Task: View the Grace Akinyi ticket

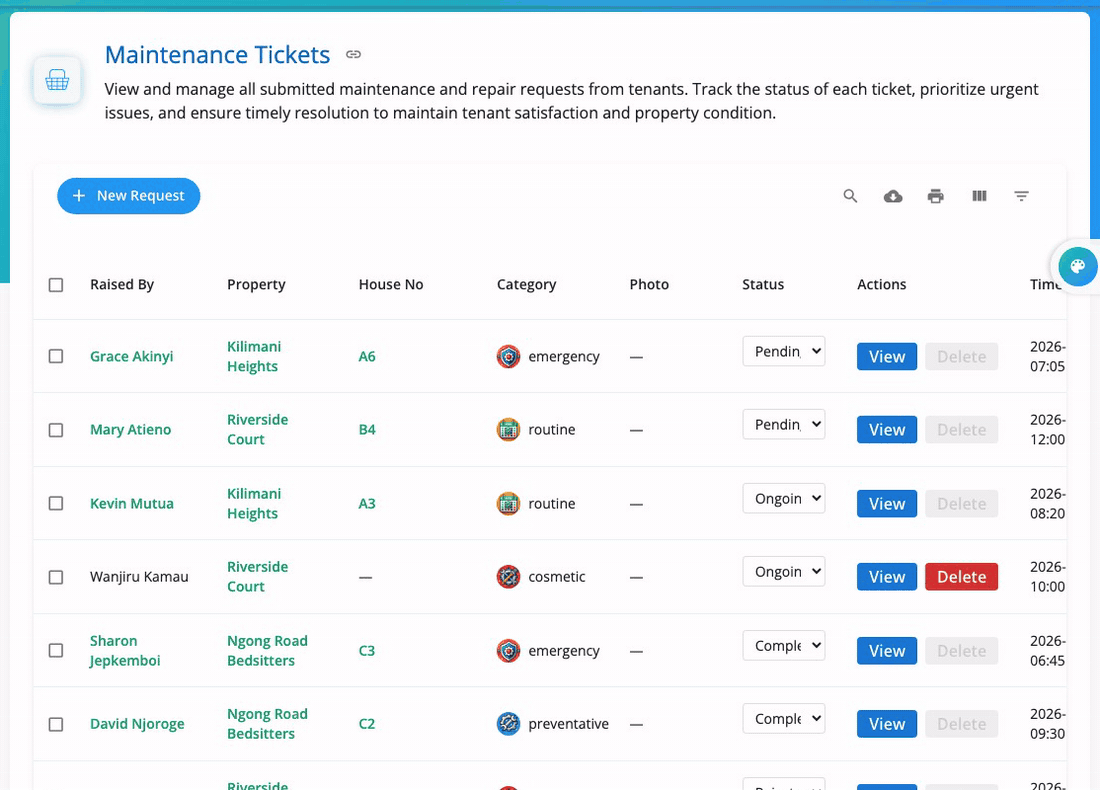Action: click(x=887, y=356)
